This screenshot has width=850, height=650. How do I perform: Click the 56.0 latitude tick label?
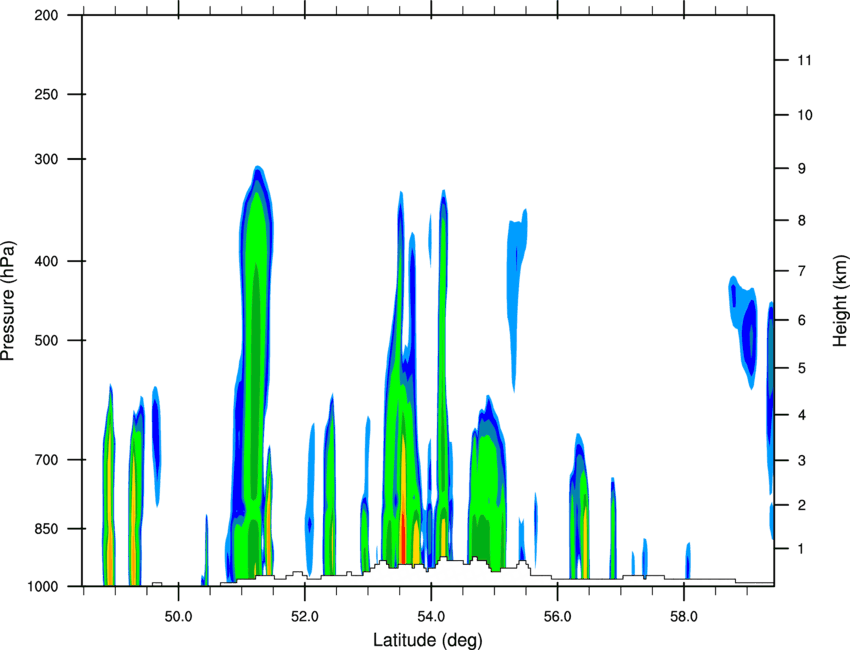(557, 616)
